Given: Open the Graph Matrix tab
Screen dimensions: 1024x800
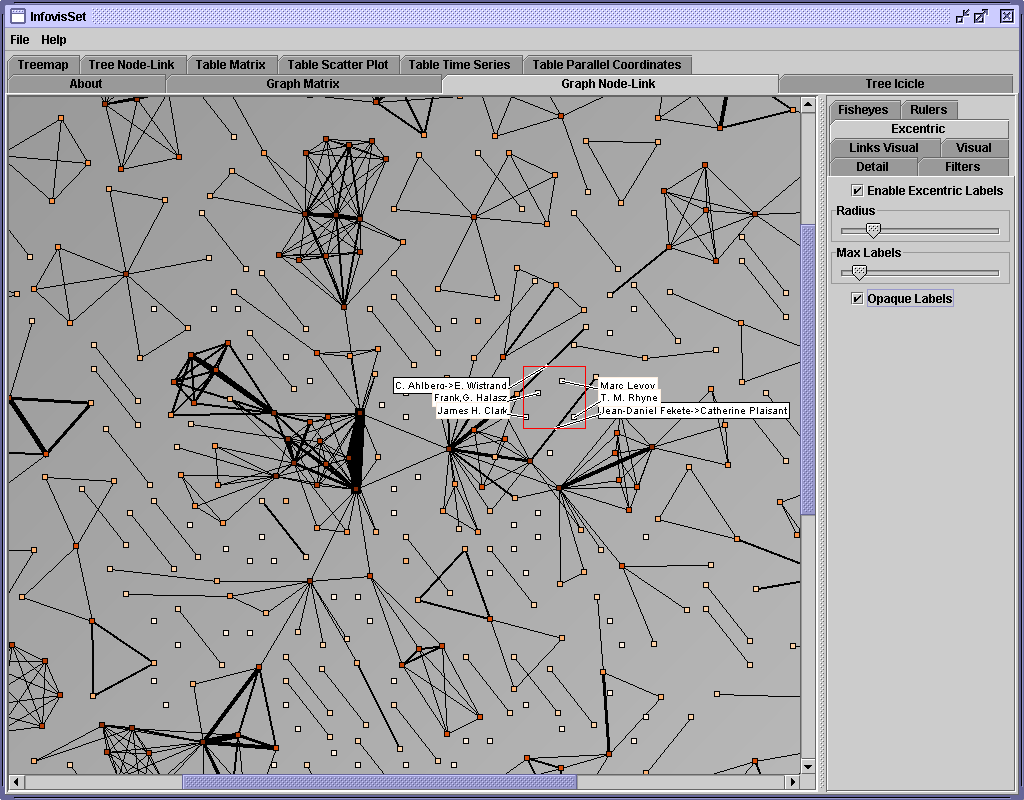Looking at the screenshot, I should pos(303,84).
